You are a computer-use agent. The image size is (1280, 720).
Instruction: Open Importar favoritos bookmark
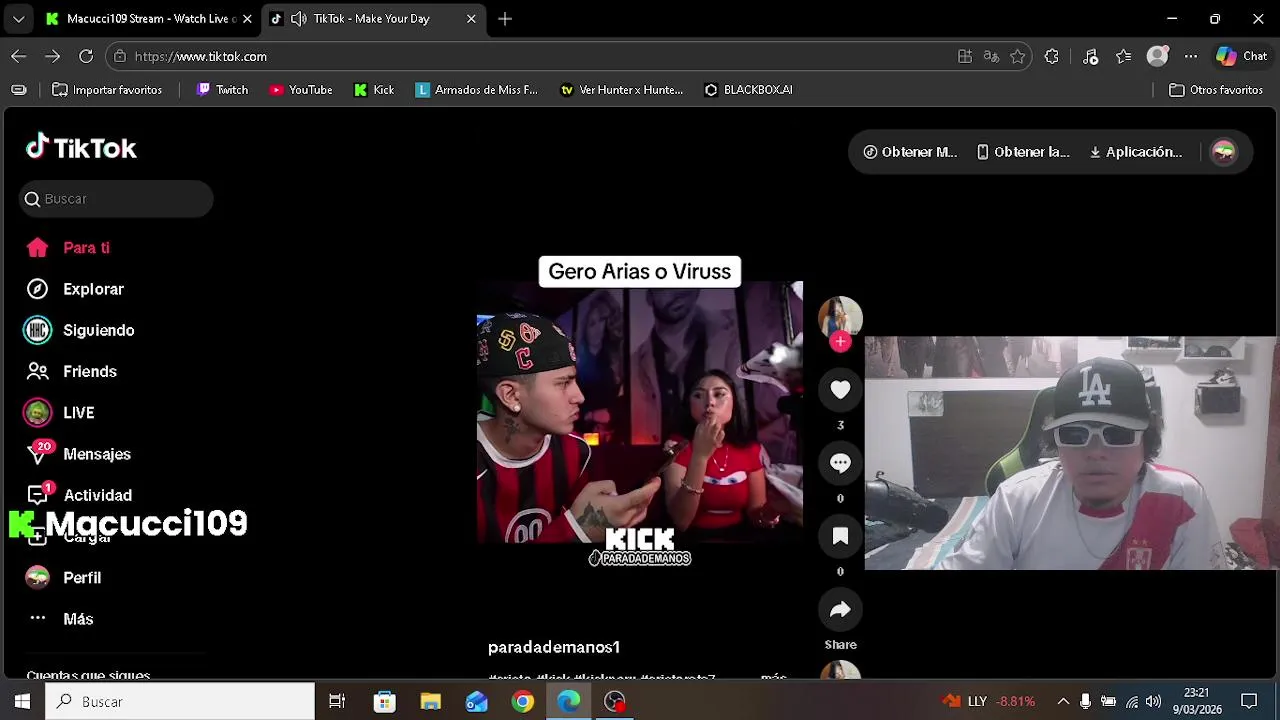click(107, 90)
